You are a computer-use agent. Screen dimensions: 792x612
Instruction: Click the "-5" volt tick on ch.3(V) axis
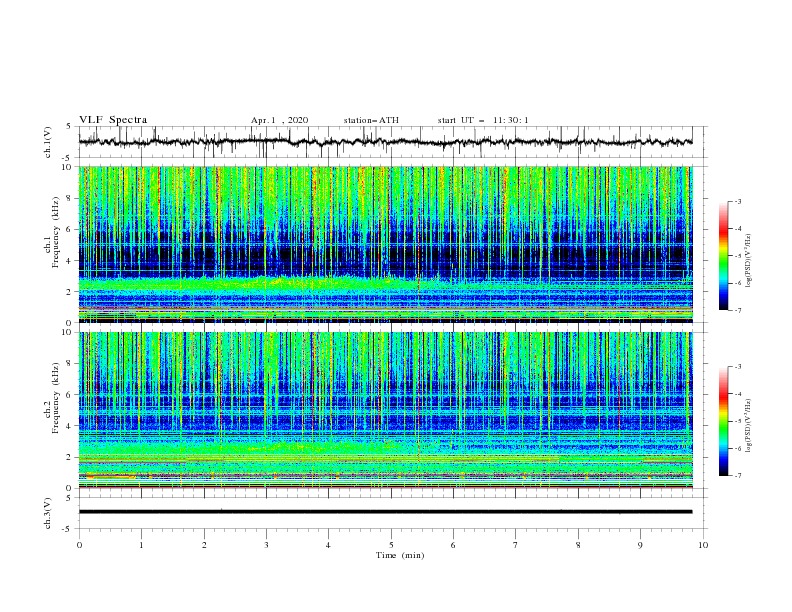pos(68,529)
